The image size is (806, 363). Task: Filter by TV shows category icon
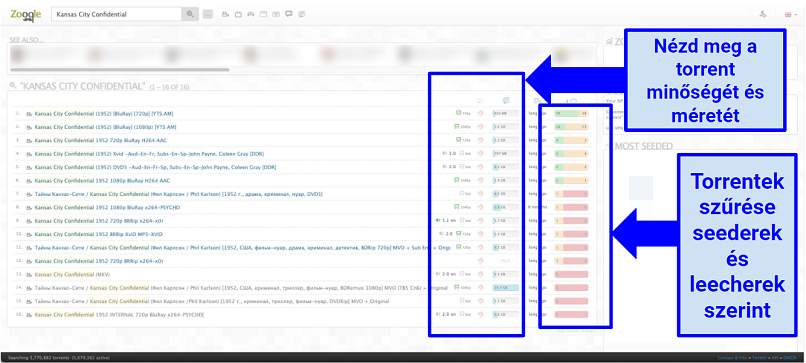(238, 14)
